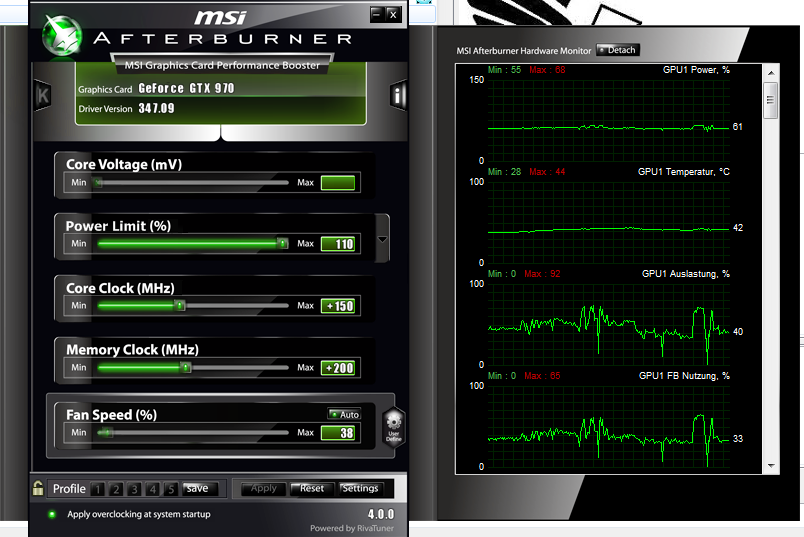
Task: Edit the Core Clock value +150
Action: 338,306
